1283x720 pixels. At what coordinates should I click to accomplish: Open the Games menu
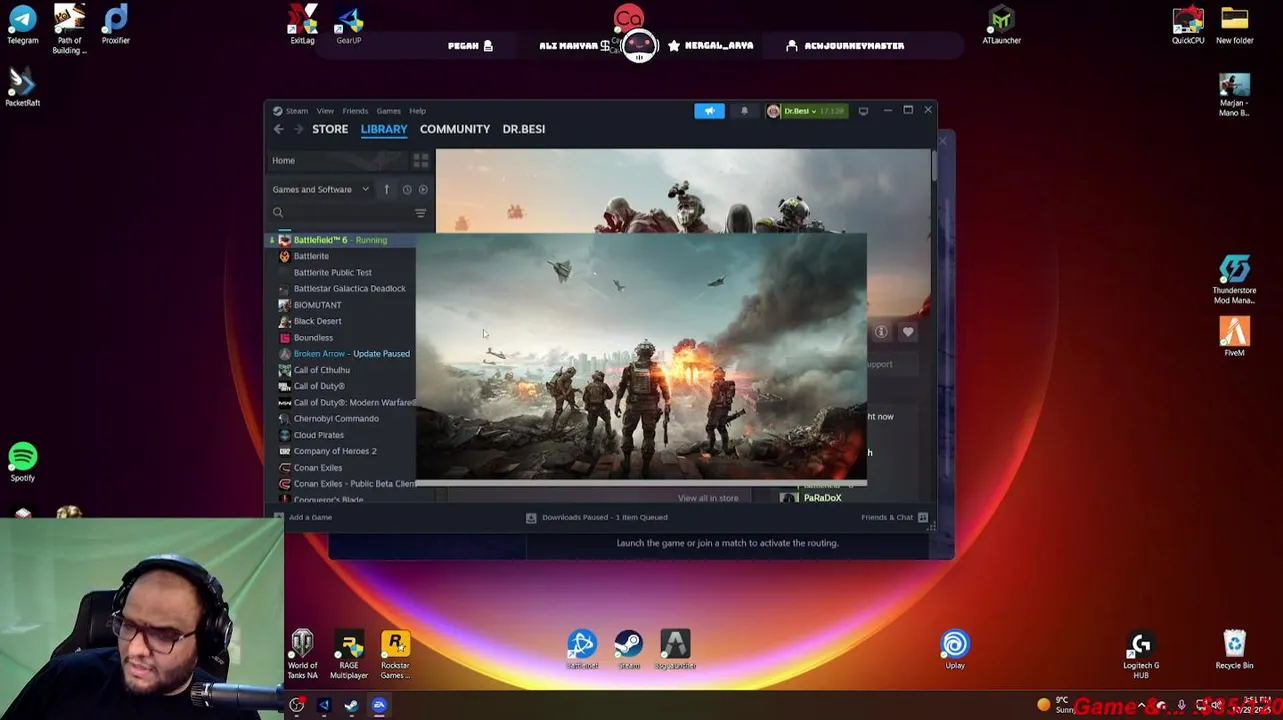388,111
